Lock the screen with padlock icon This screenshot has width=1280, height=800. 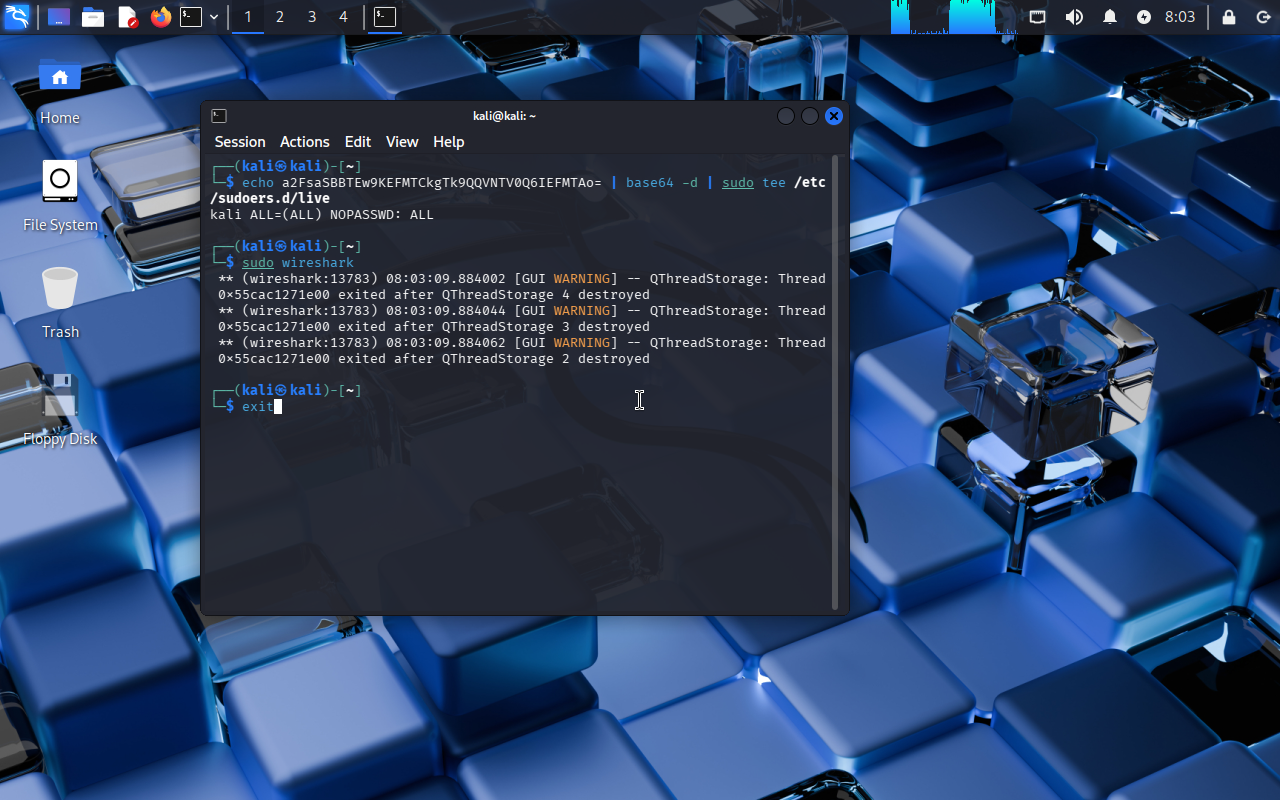pyautogui.click(x=1229, y=17)
